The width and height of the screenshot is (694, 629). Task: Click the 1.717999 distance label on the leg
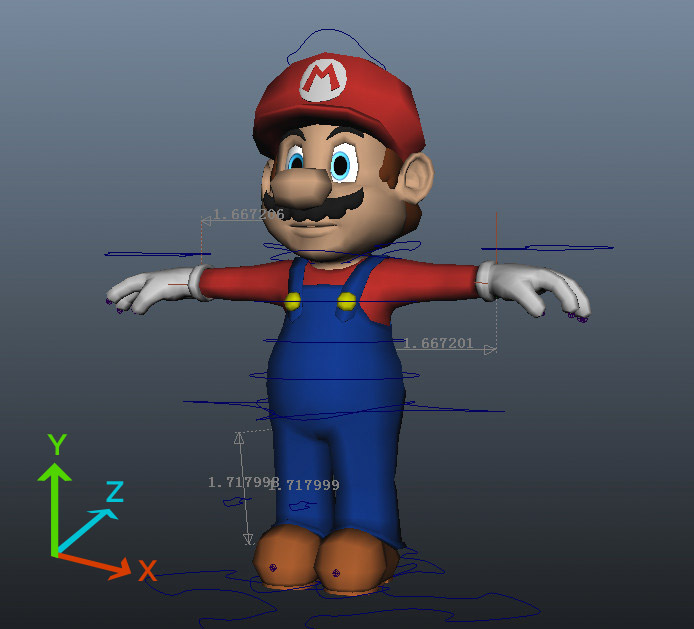coord(305,485)
